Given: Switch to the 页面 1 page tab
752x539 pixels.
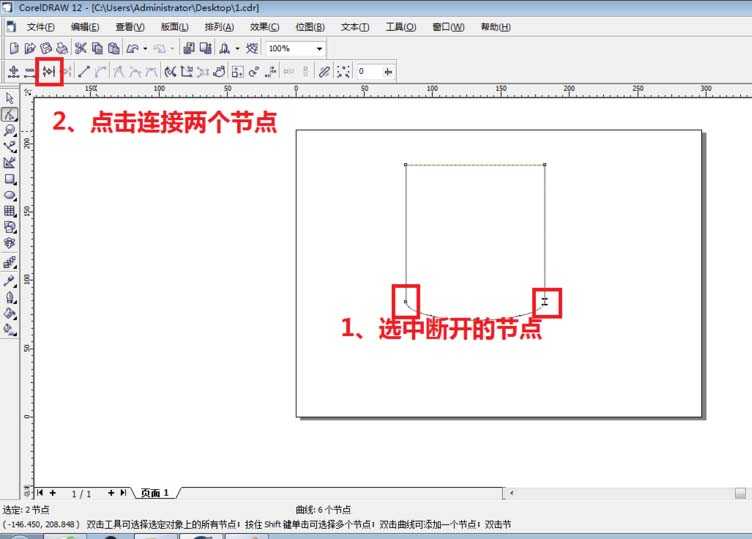Looking at the screenshot, I should coord(155,493).
